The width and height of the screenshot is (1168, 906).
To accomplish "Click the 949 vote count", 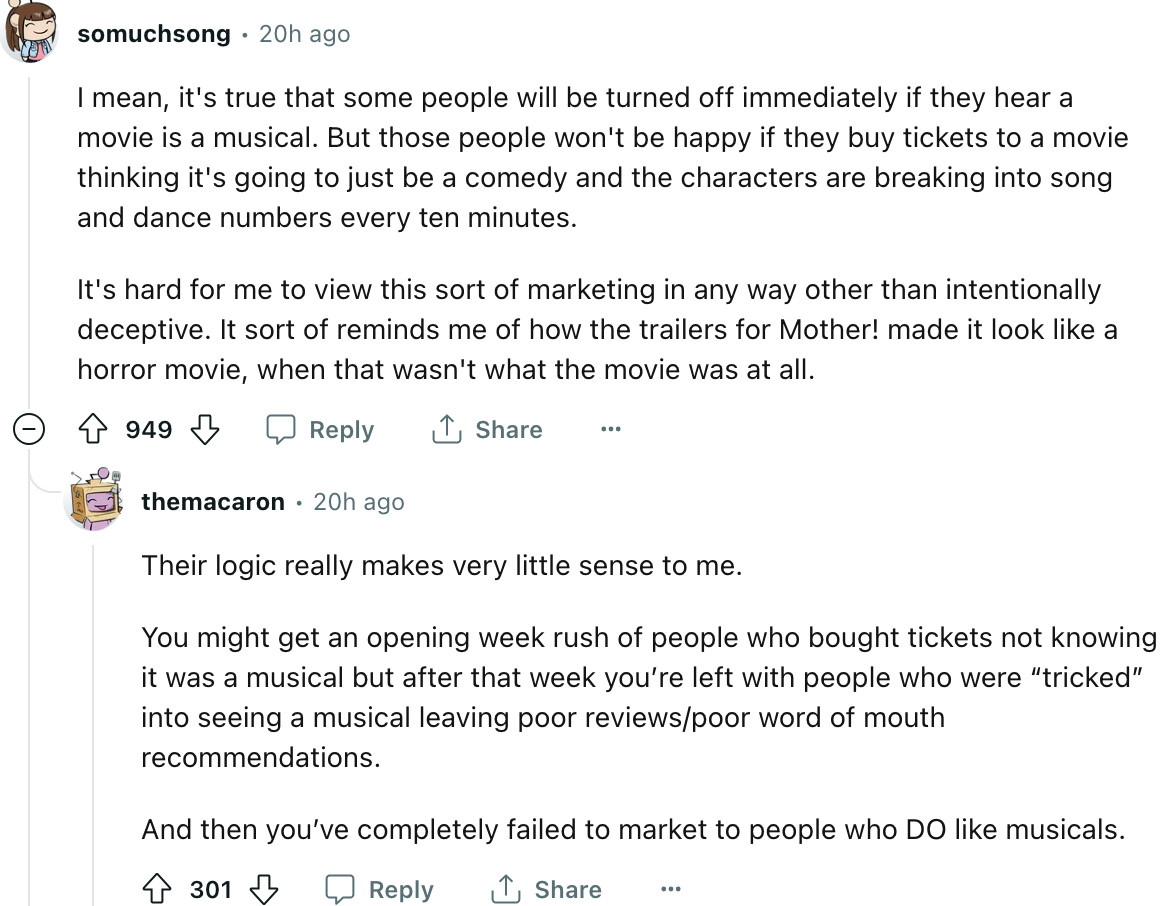I will pyautogui.click(x=149, y=430).
